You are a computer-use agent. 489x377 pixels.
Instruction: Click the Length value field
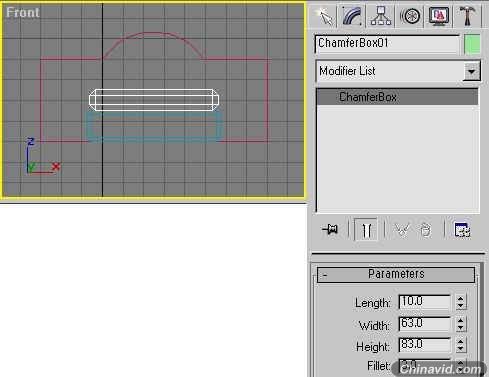coord(425,302)
